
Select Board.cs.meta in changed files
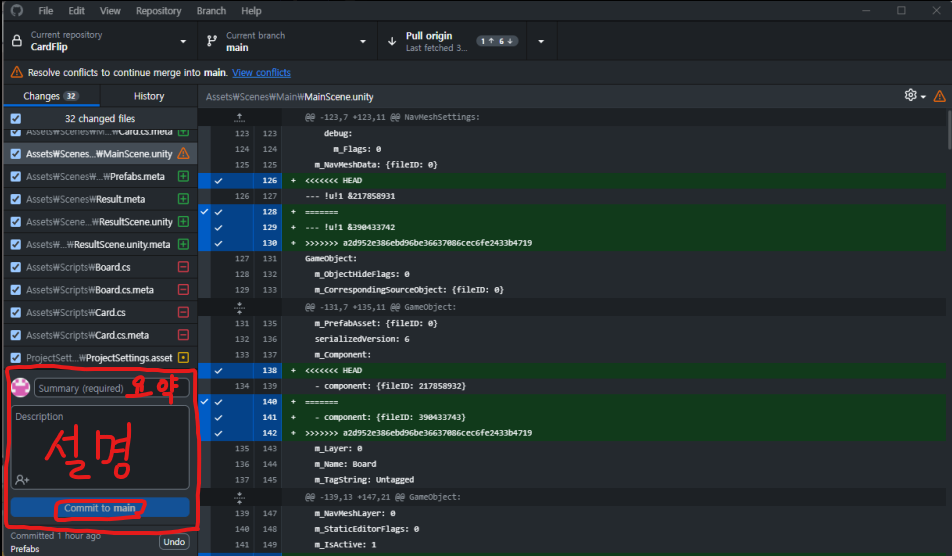tap(100, 290)
